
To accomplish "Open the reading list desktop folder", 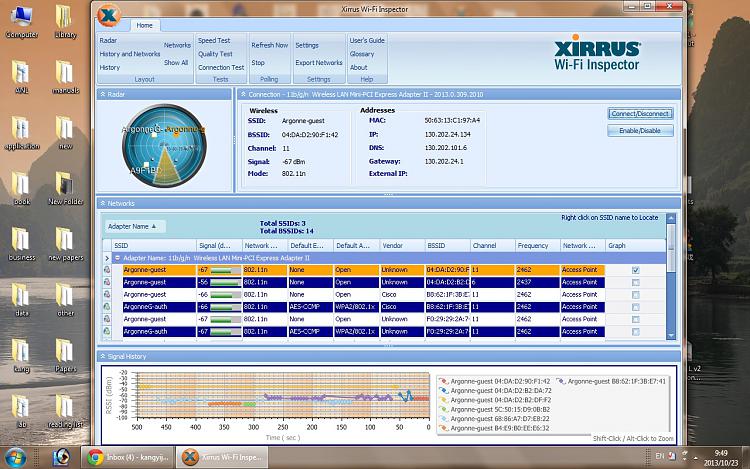I will 66,412.
